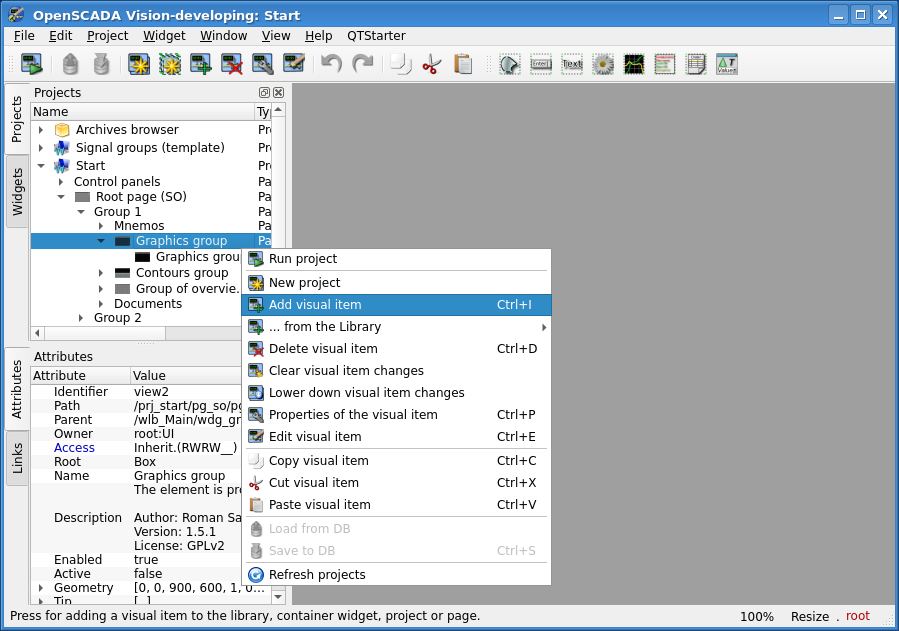Collapse the Group 1 tree node

tap(81, 211)
